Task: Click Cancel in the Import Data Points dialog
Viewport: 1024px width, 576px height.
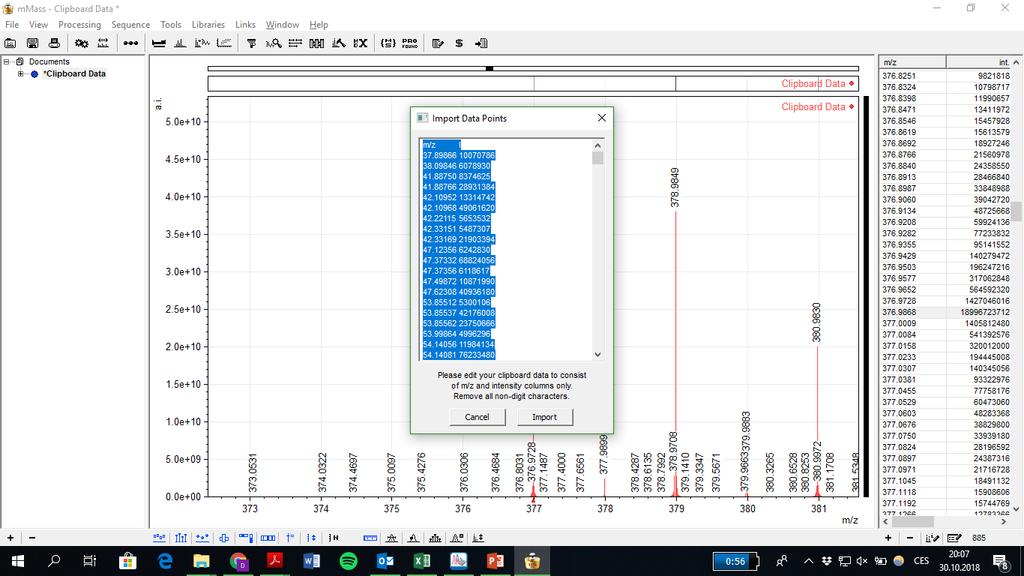Action: pyautogui.click(x=477, y=417)
